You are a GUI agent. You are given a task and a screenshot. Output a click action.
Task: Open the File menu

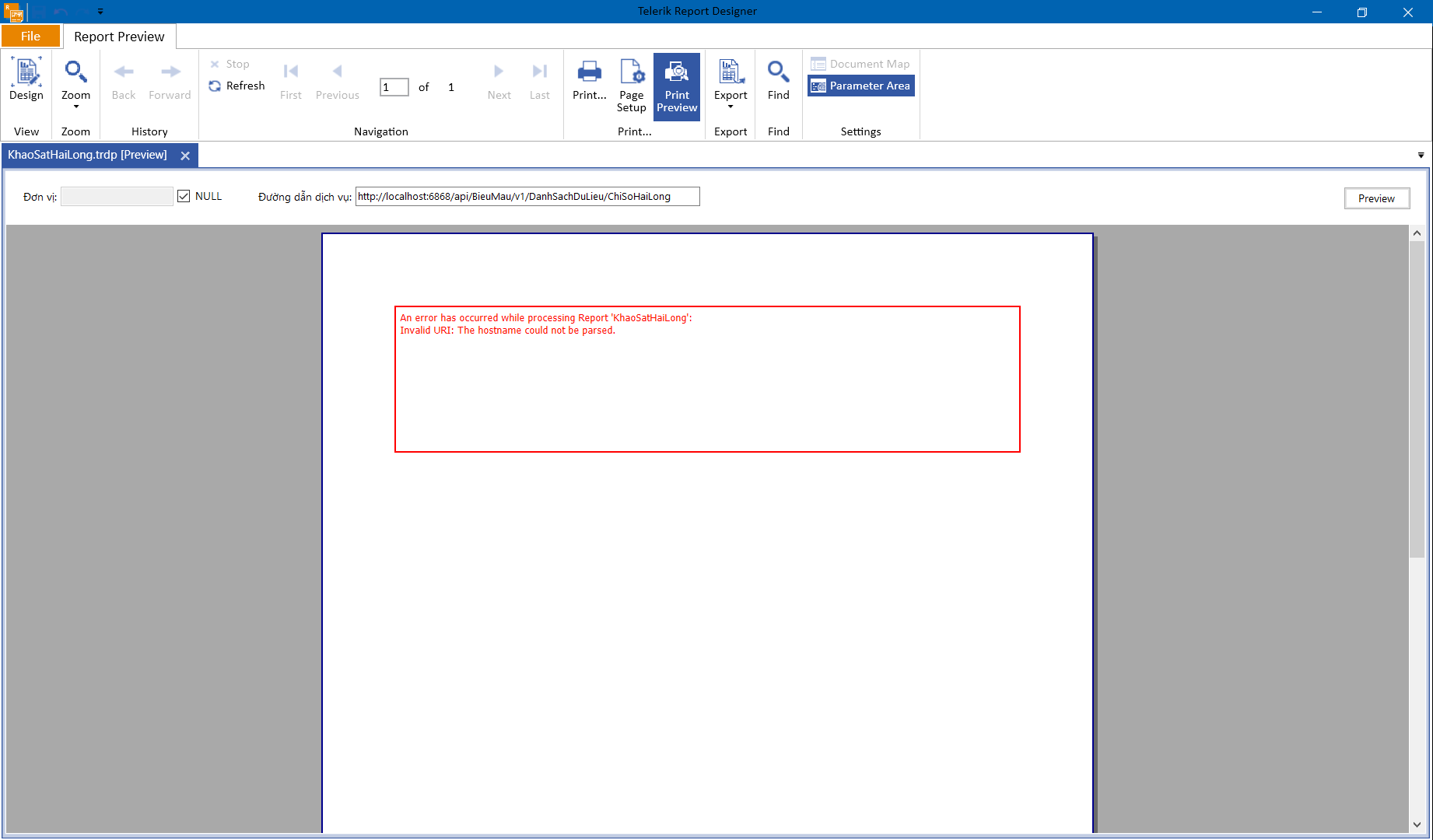[x=30, y=36]
